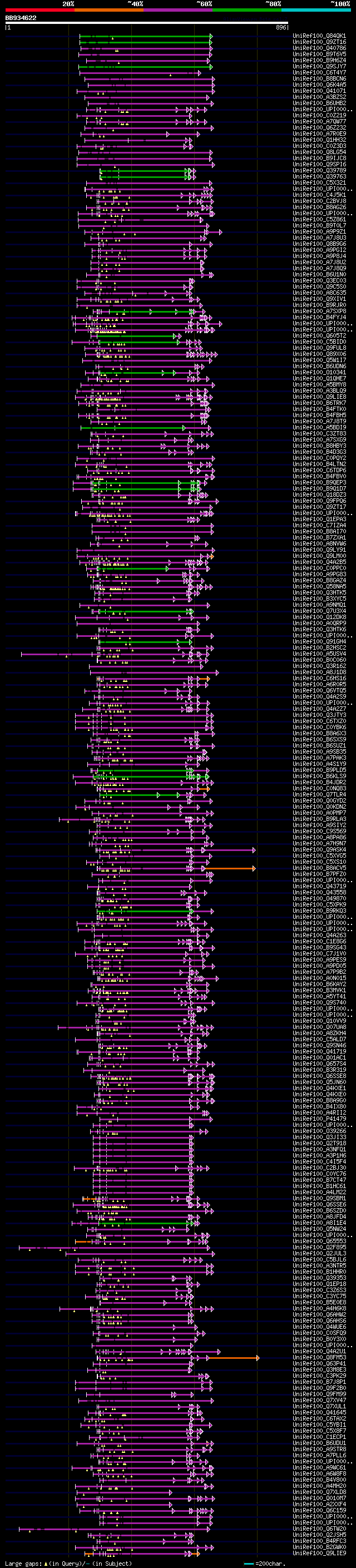This screenshot has height=1568, width=356.
Task: Click the UniRef100_A9P9Z1 label
Action: (319, 231)
